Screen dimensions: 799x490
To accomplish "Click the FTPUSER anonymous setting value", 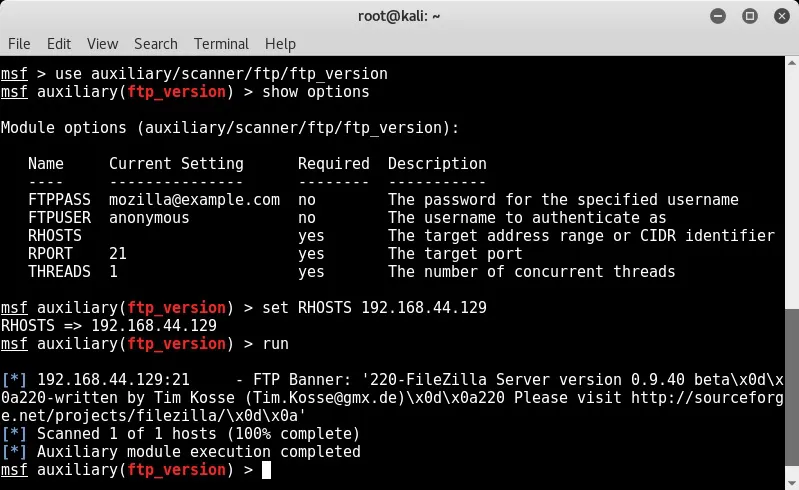I will [149, 218].
